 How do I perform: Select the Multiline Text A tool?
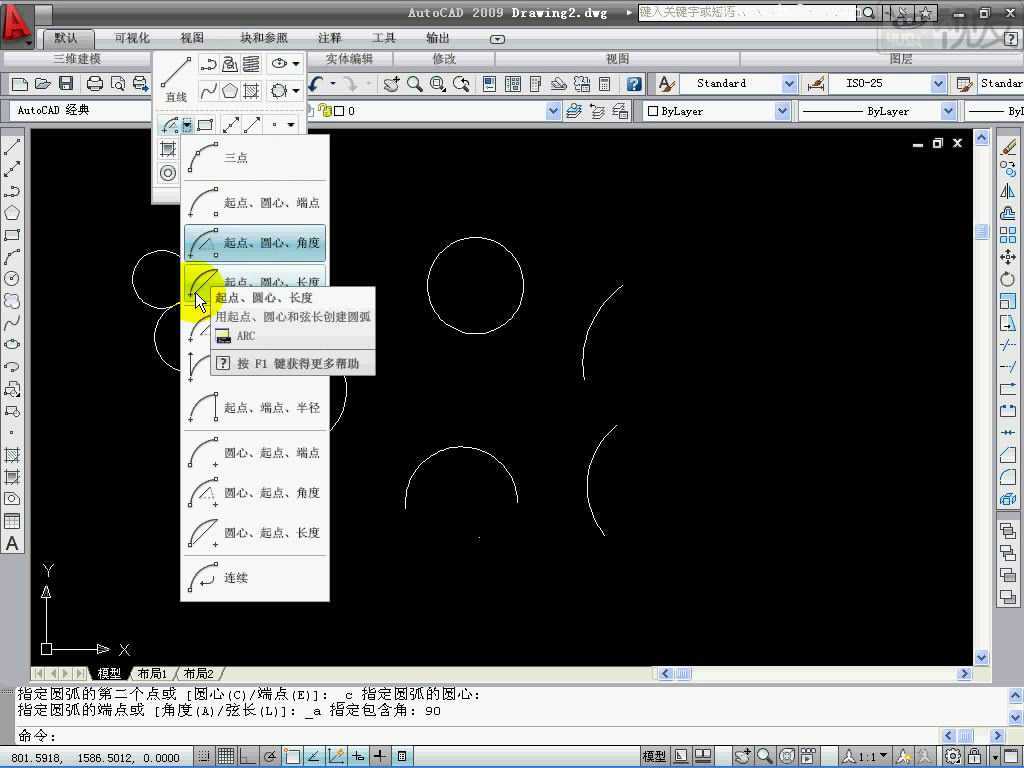(x=12, y=543)
